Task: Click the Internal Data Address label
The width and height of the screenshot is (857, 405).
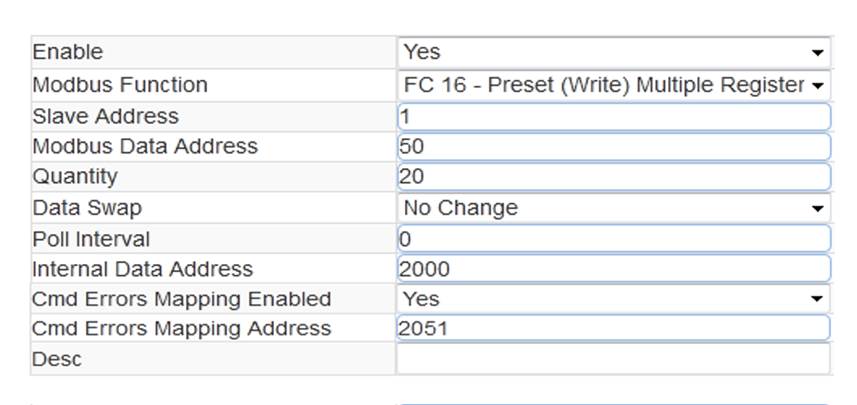Action: click(143, 269)
